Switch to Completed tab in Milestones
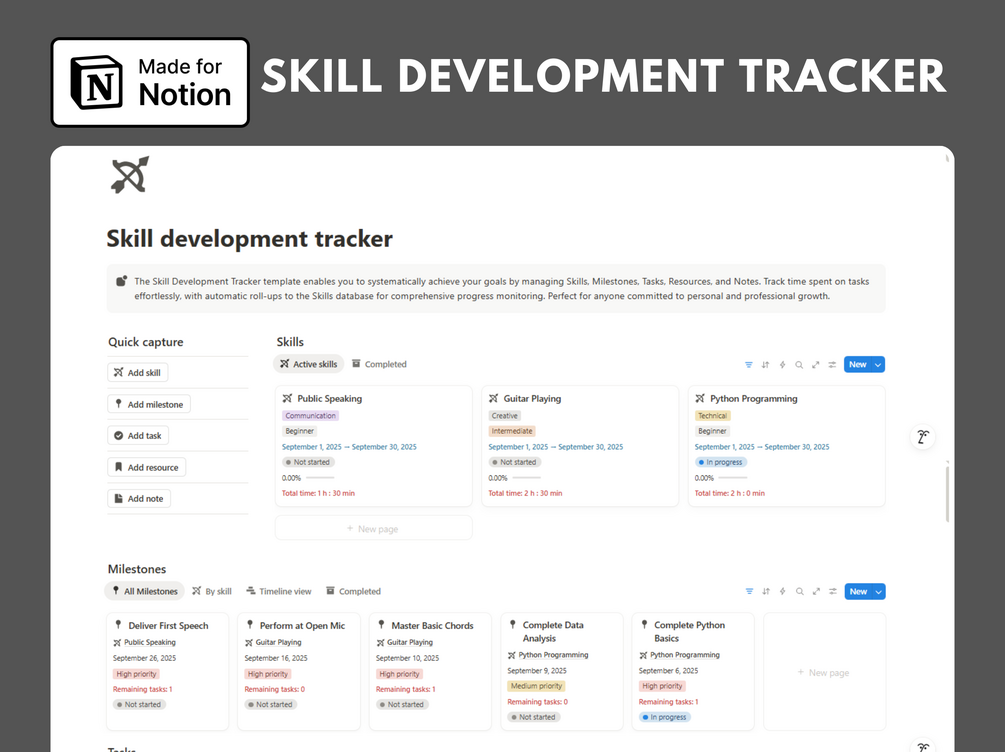This screenshot has height=752, width=1005. 353,591
